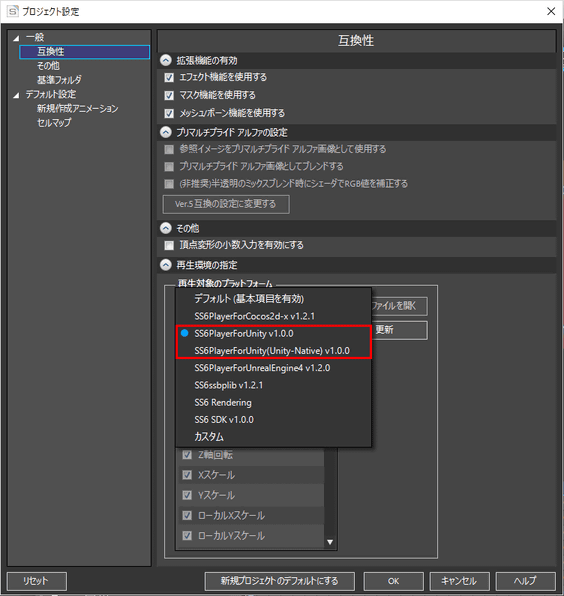Image resolution: width=564 pixels, height=596 pixels.
Task: Click the list's scroll down arrow
Action: [330, 542]
